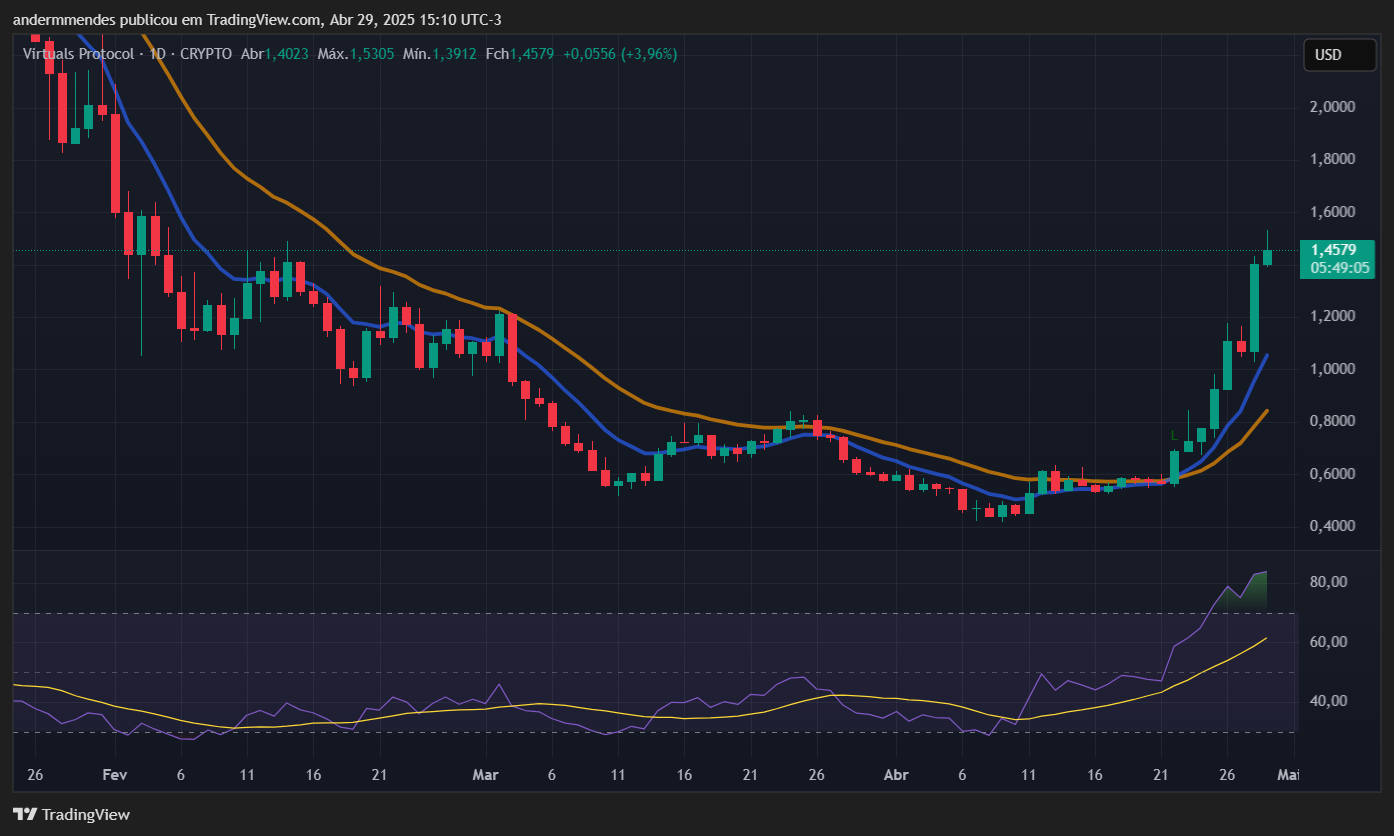Click the Fev label on the time axis
This screenshot has width=1394, height=836.
click(x=115, y=775)
